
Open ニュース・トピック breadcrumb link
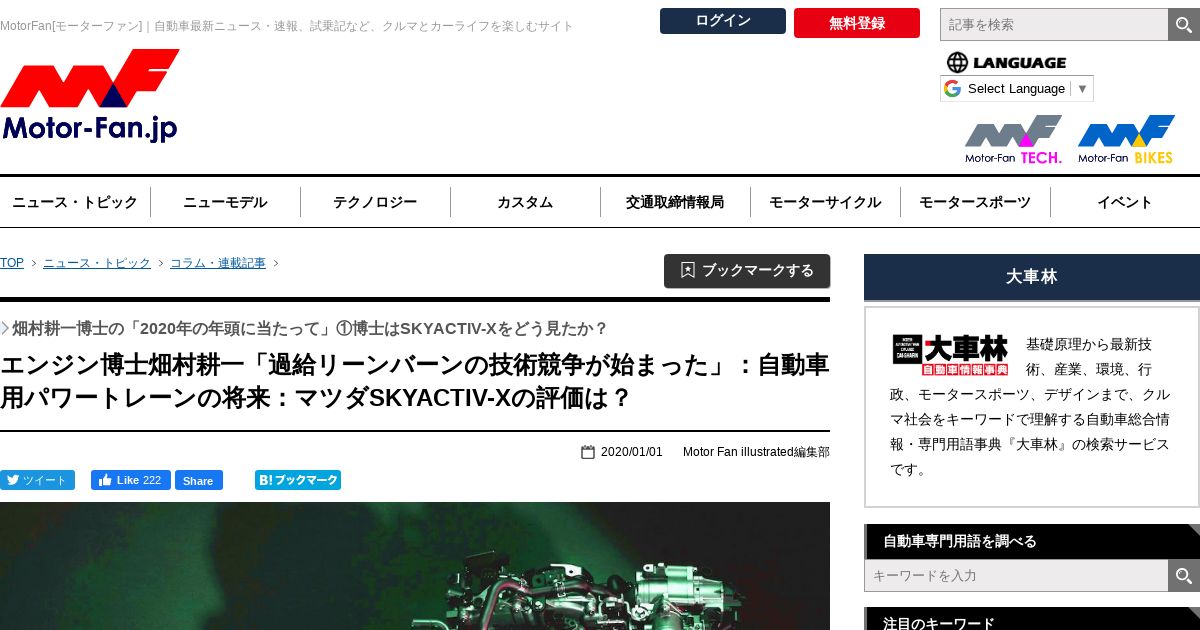click(97, 263)
